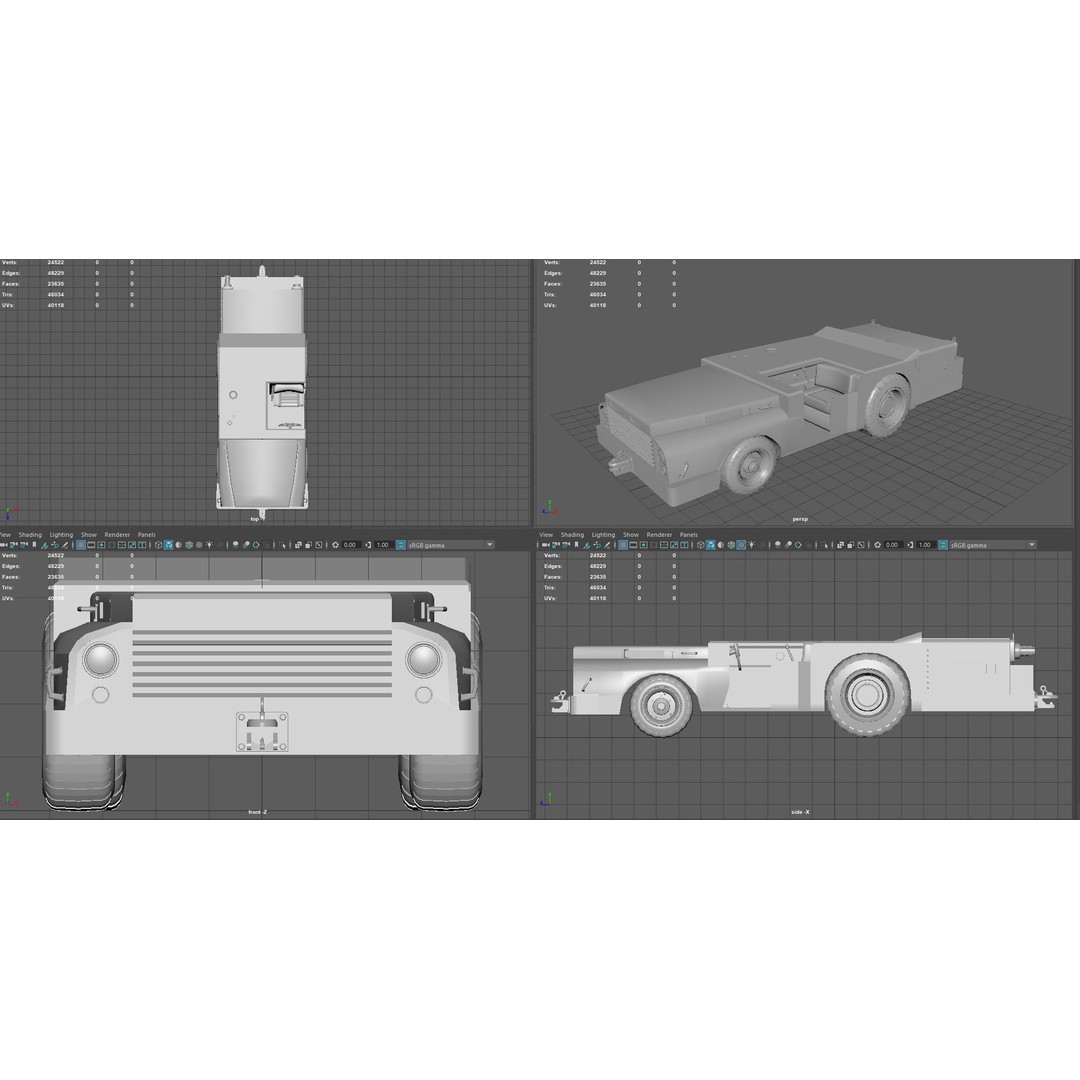Click 2D Pan/Zoom icon in front viewport toolbar
Screen dimensions: 1080x1080
click(x=55, y=545)
